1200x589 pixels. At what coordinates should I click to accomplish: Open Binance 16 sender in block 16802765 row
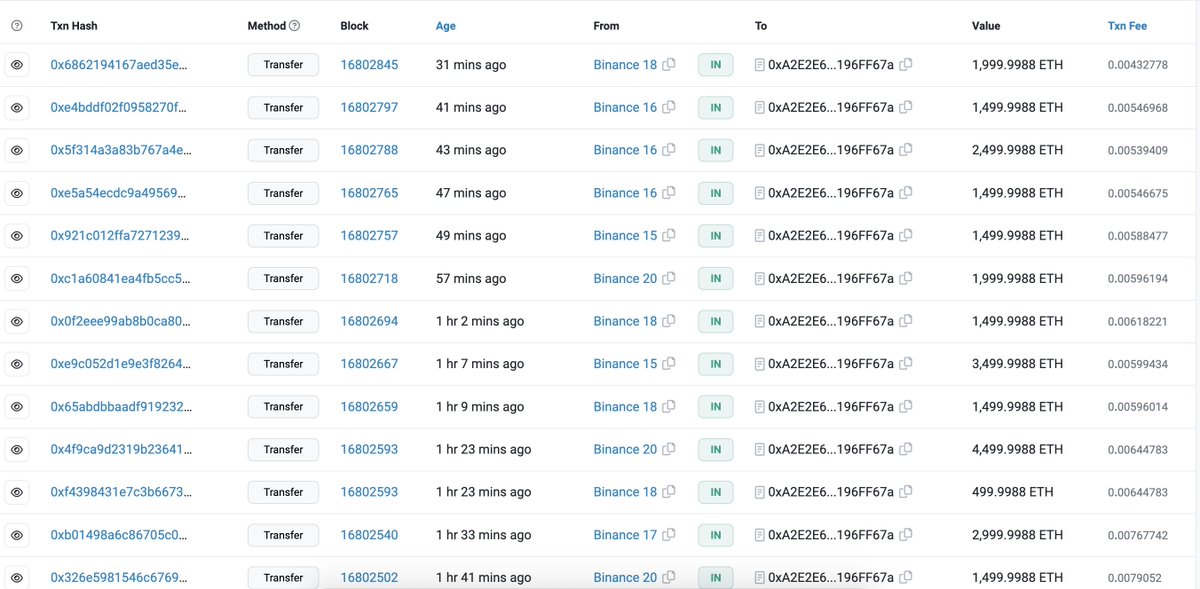pos(625,193)
